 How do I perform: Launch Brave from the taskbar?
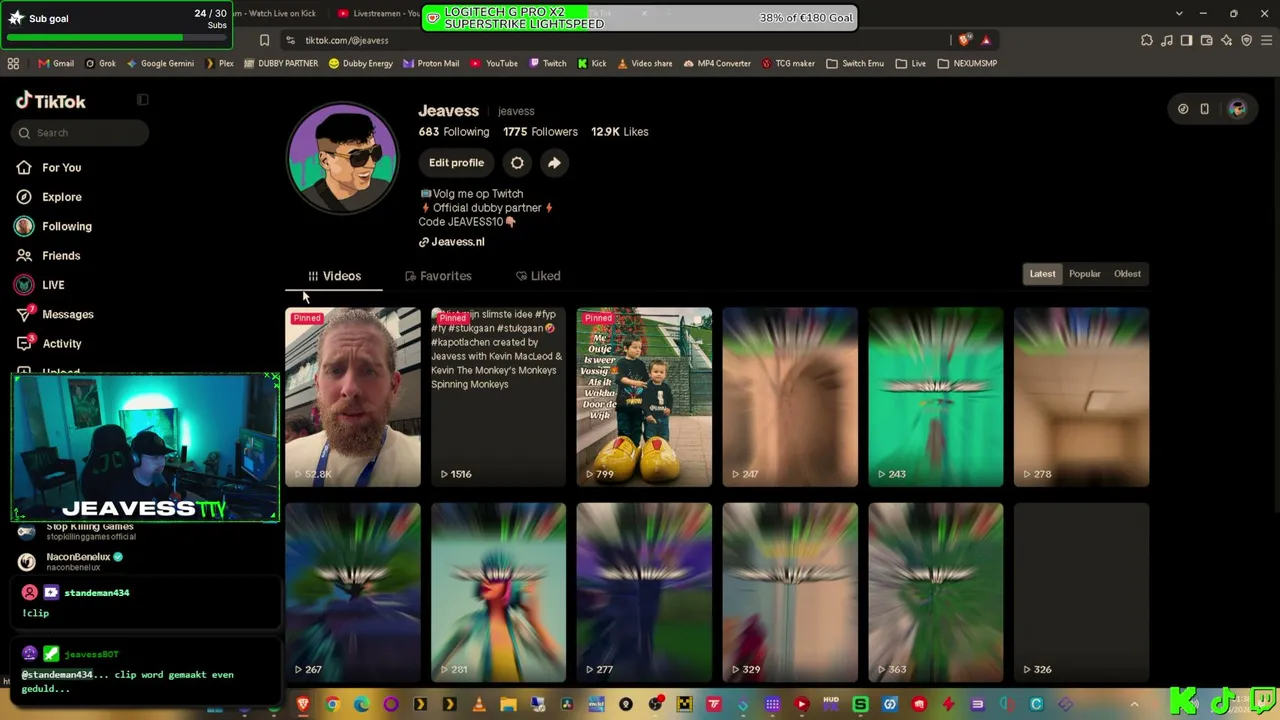pyautogui.click(x=303, y=705)
